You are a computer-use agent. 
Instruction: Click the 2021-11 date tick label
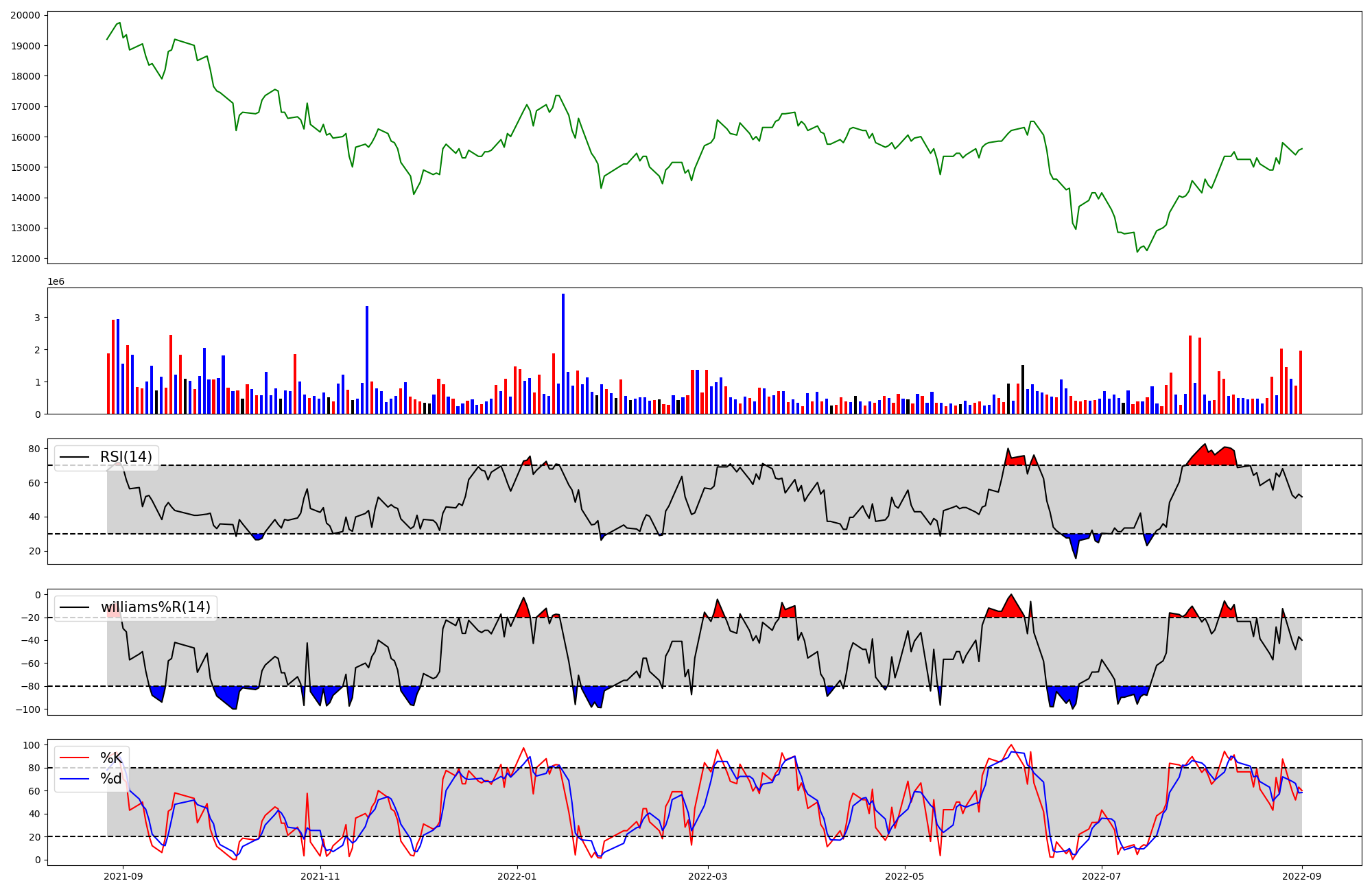[x=320, y=876]
